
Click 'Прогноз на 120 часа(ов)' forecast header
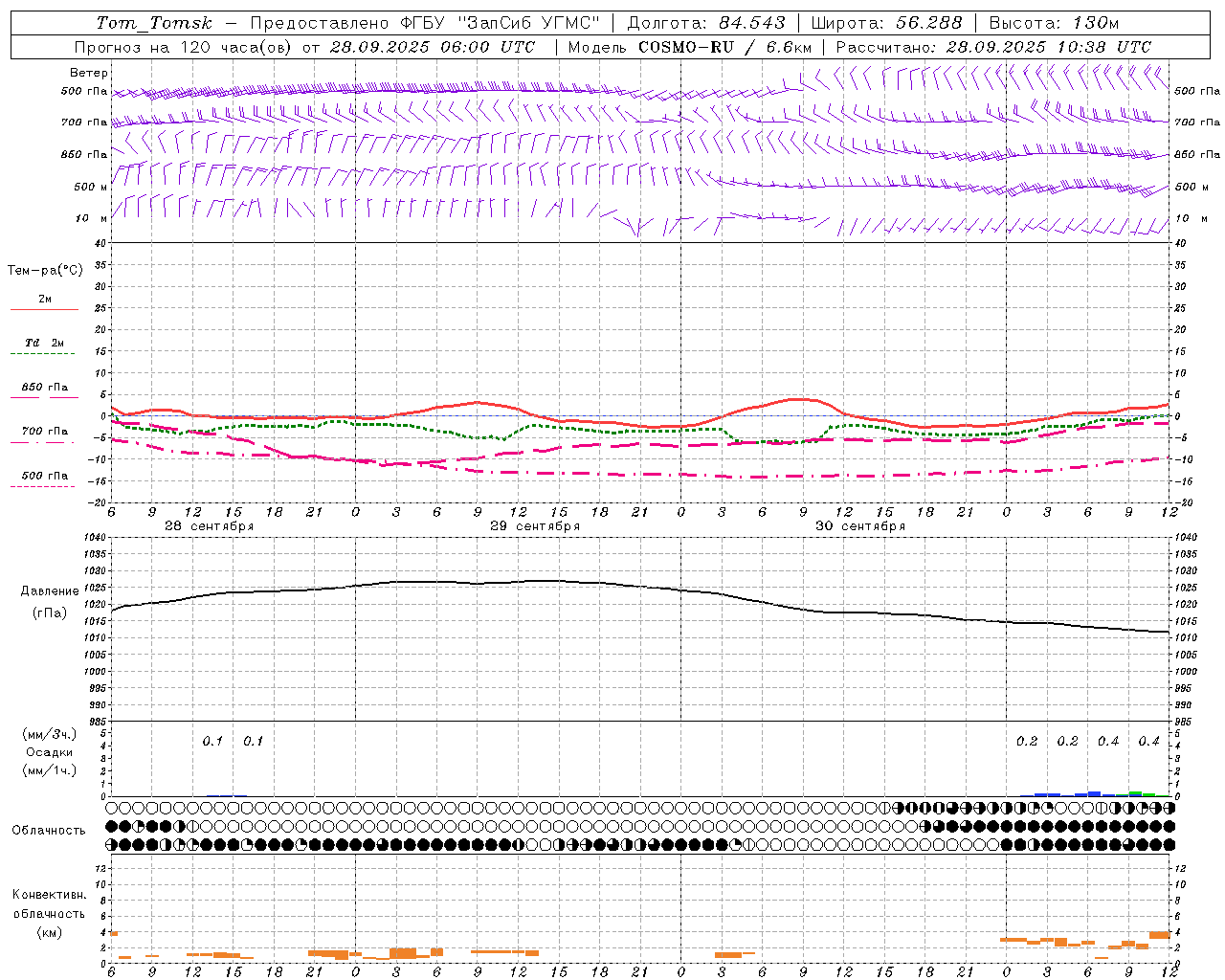tap(184, 47)
